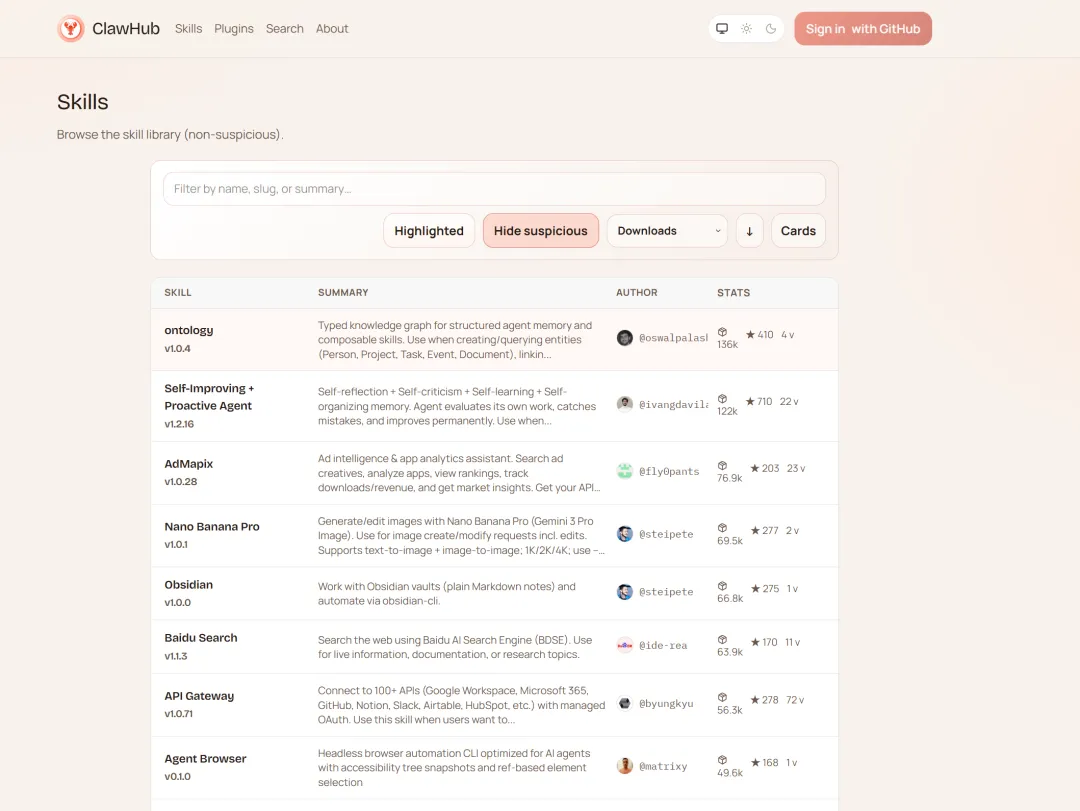Click the star icon beside 170
The width and height of the screenshot is (1080, 811).
tap(756, 642)
